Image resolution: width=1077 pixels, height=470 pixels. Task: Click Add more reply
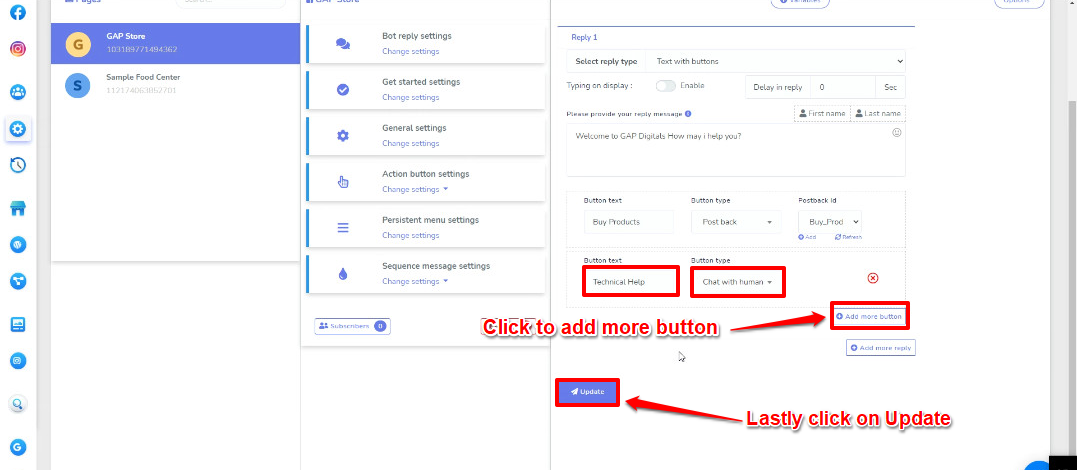point(881,348)
